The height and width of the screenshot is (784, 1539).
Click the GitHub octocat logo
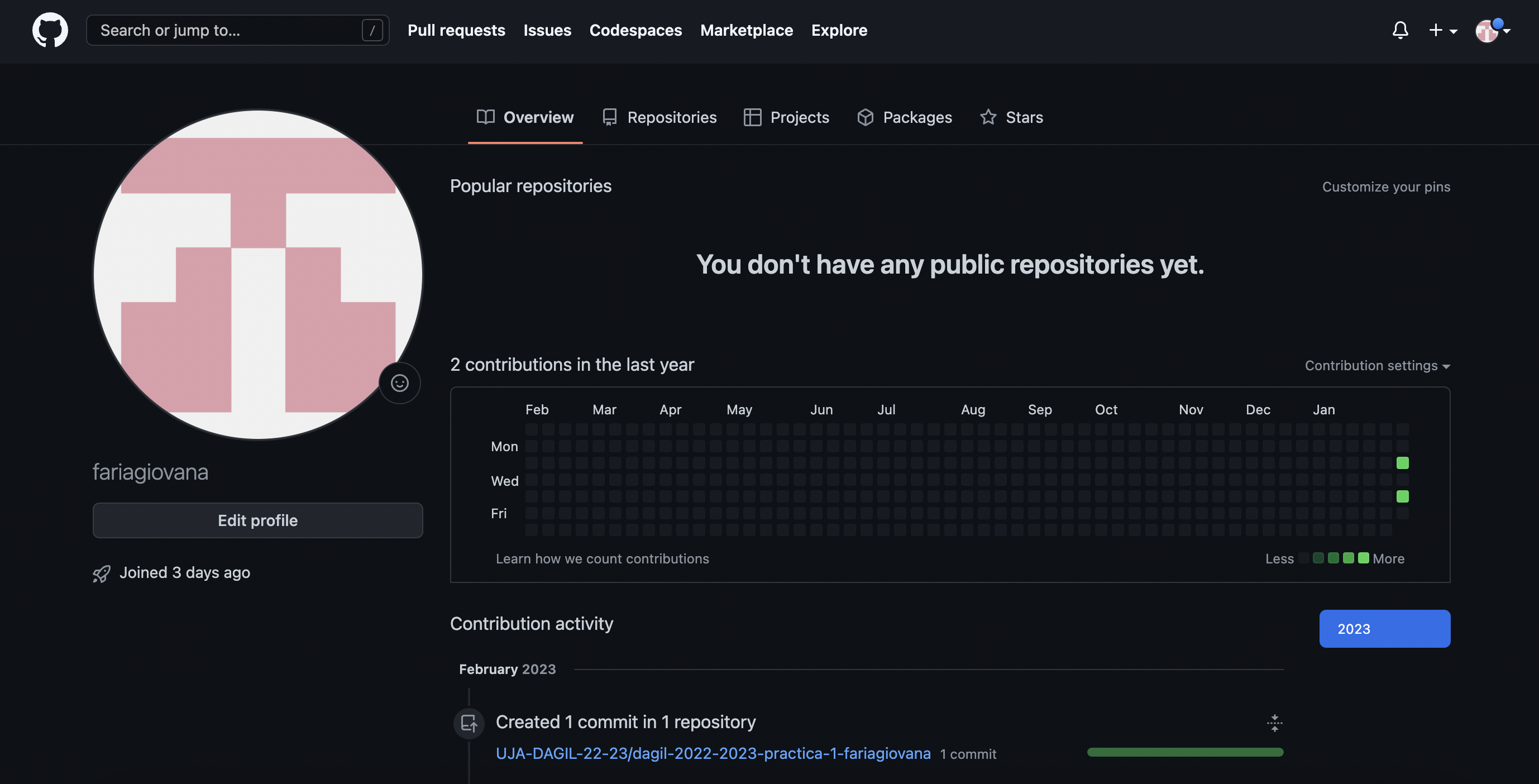pos(50,30)
